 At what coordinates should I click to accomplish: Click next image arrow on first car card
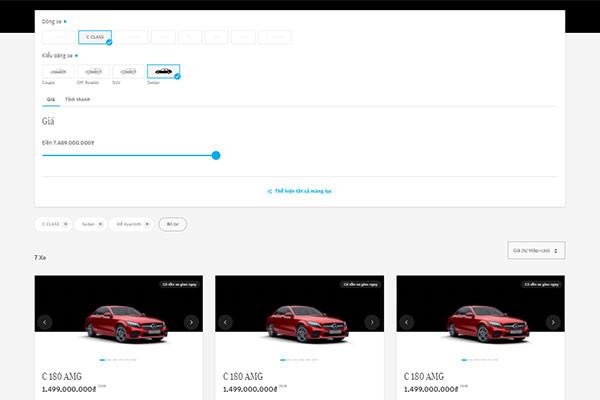[191, 322]
